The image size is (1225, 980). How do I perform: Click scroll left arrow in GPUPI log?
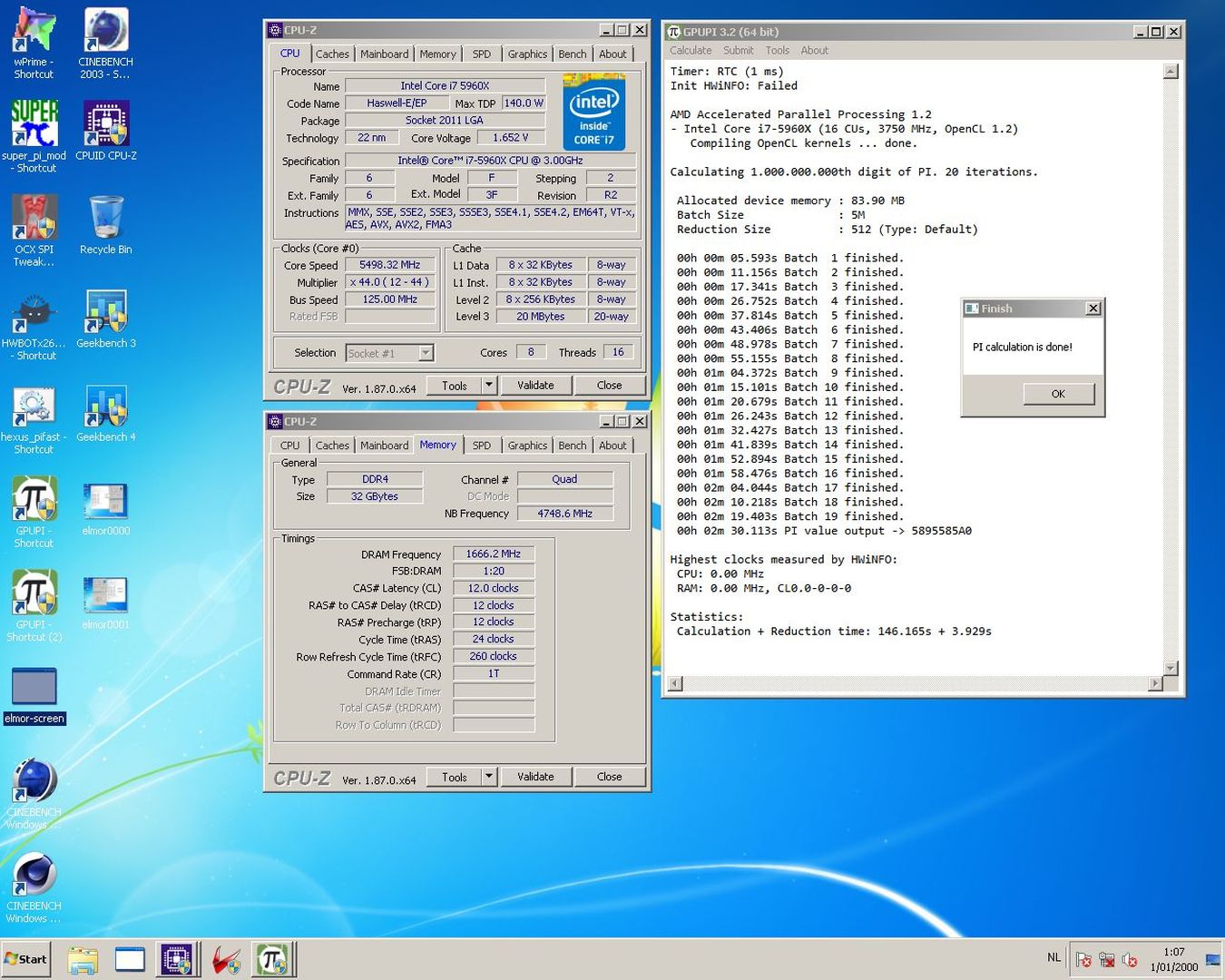(x=675, y=683)
